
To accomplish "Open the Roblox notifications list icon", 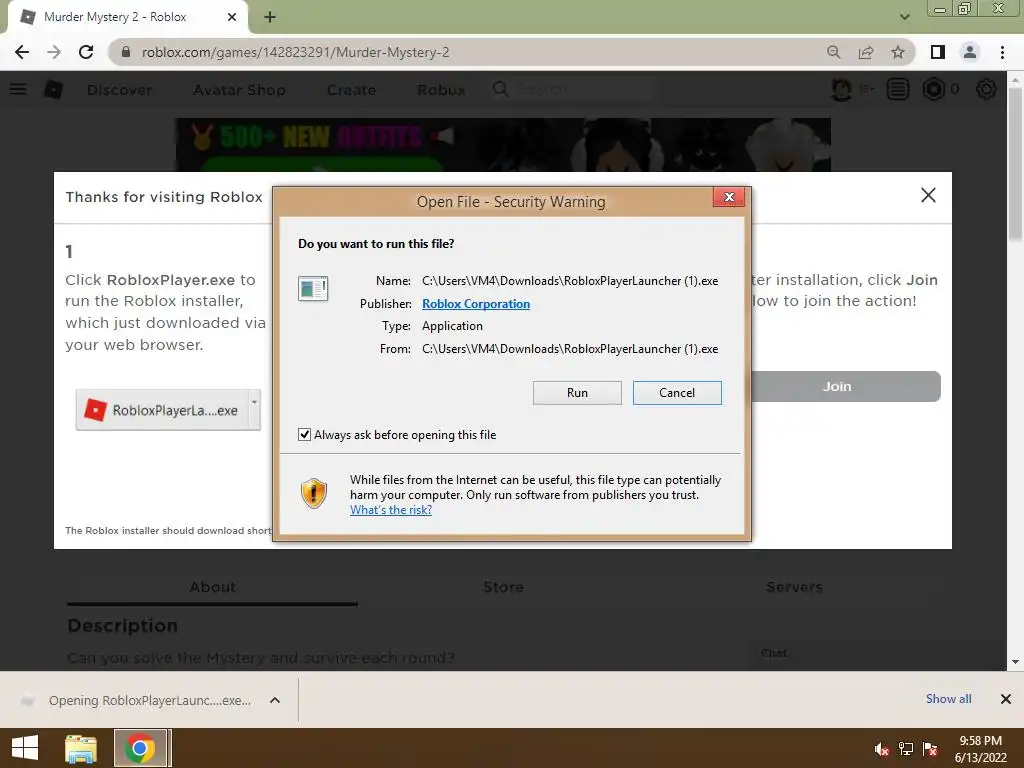I will (x=898, y=89).
